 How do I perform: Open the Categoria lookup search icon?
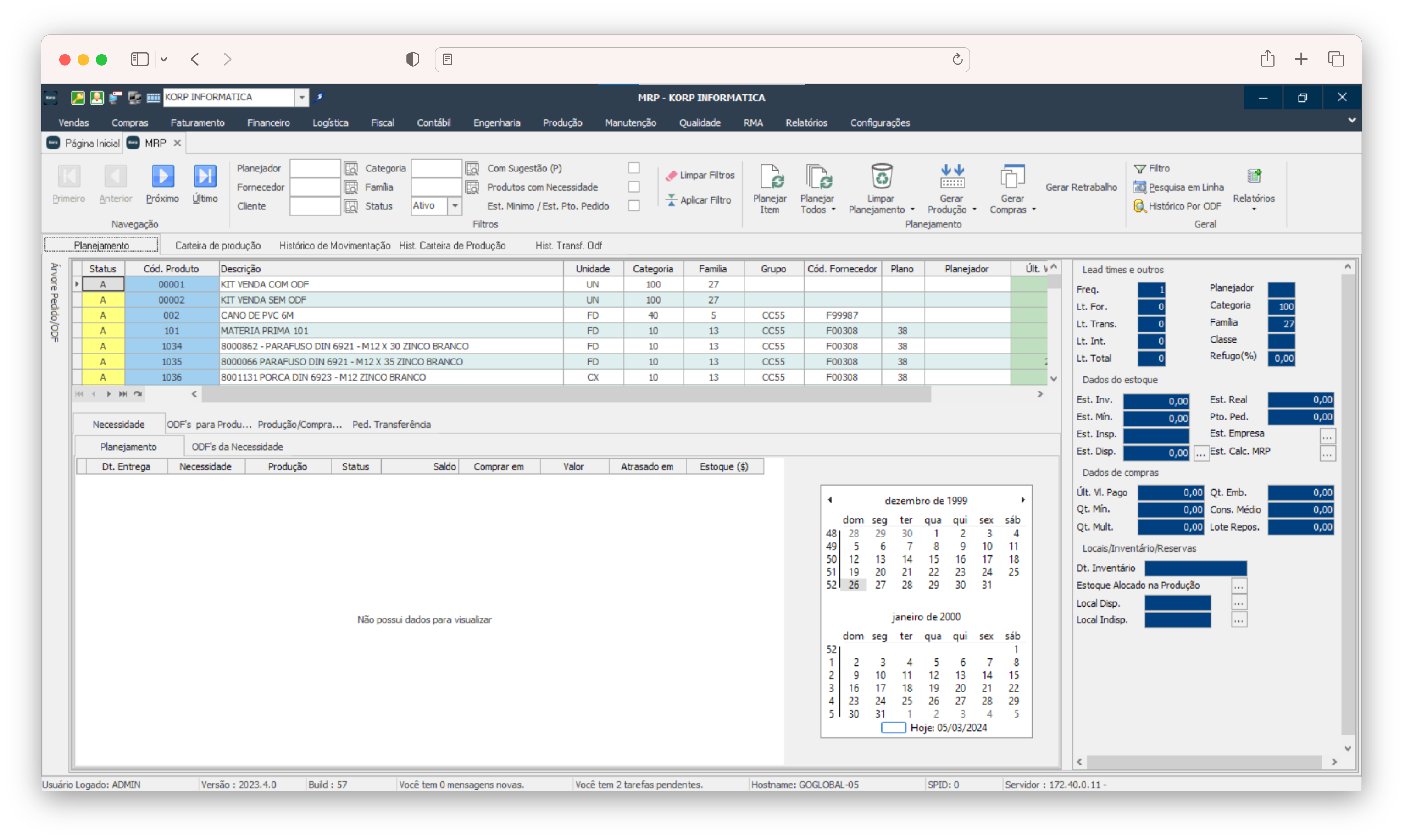tap(472, 169)
